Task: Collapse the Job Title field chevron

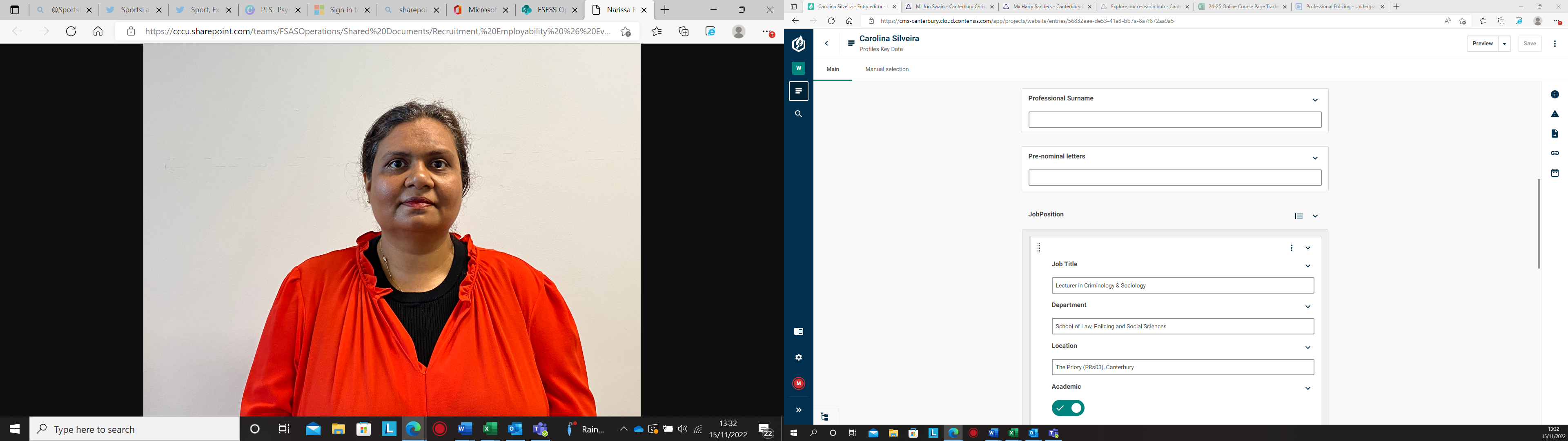Action: click(x=1307, y=266)
